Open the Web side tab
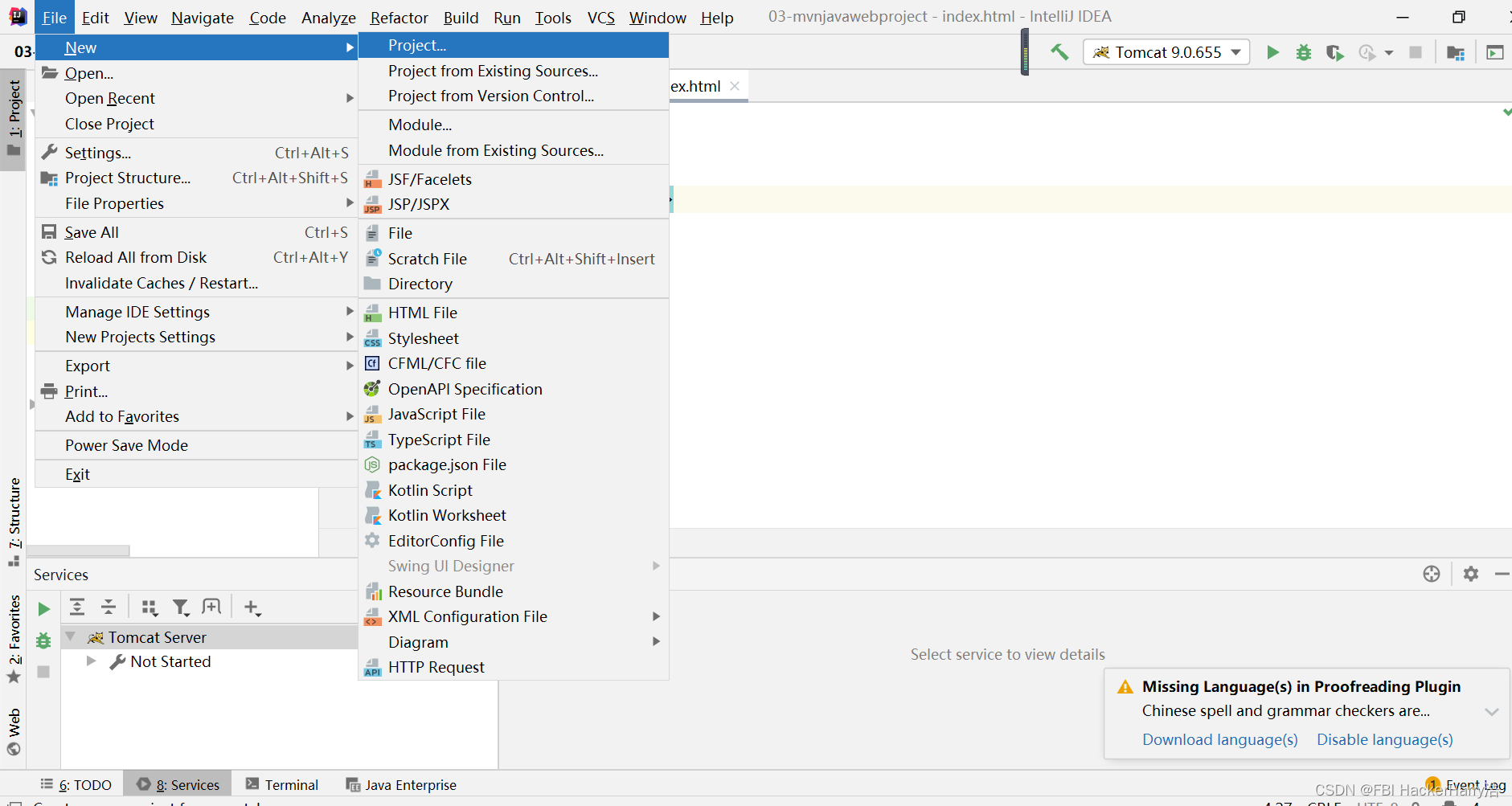1512x806 pixels. coord(14,731)
